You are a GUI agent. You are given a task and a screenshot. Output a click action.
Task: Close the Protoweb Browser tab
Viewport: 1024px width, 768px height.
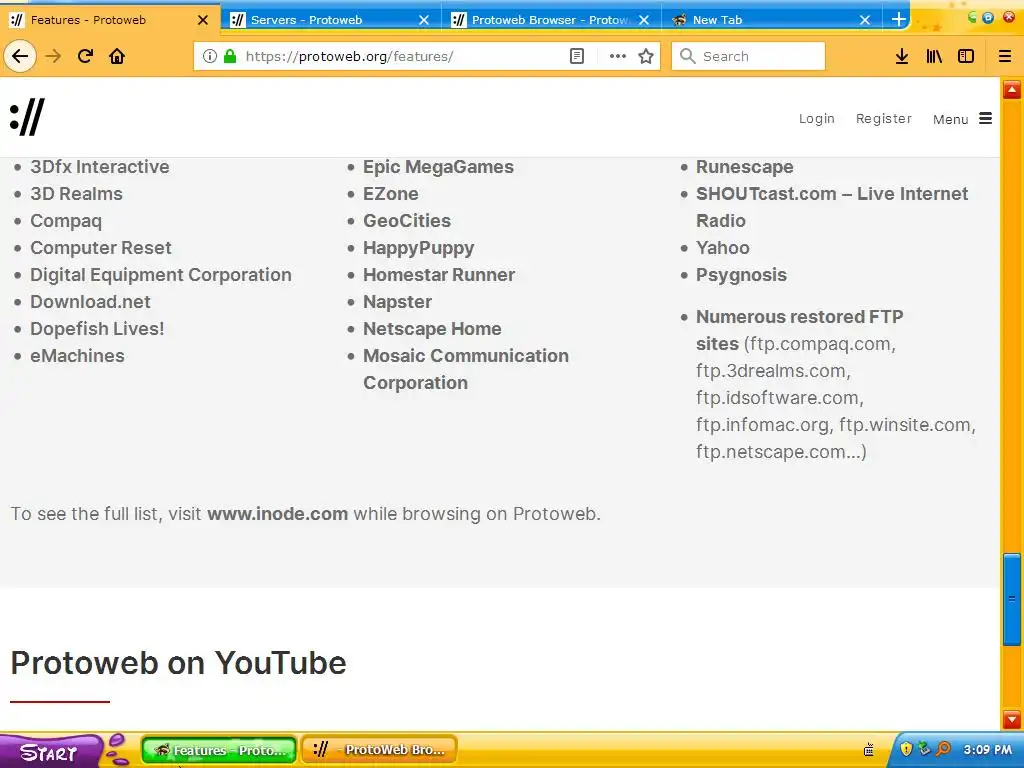tap(644, 20)
